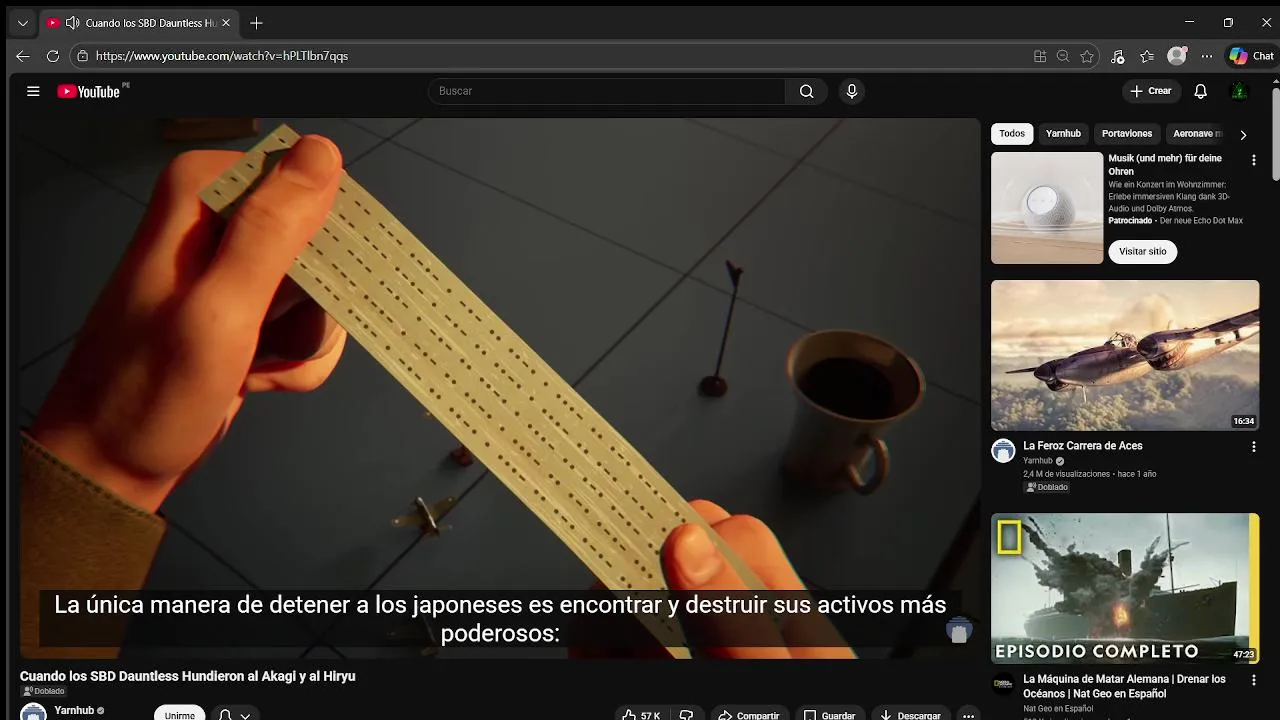The width and height of the screenshot is (1280, 720).
Task: Click the Visitar sitio button
Action: click(1143, 252)
